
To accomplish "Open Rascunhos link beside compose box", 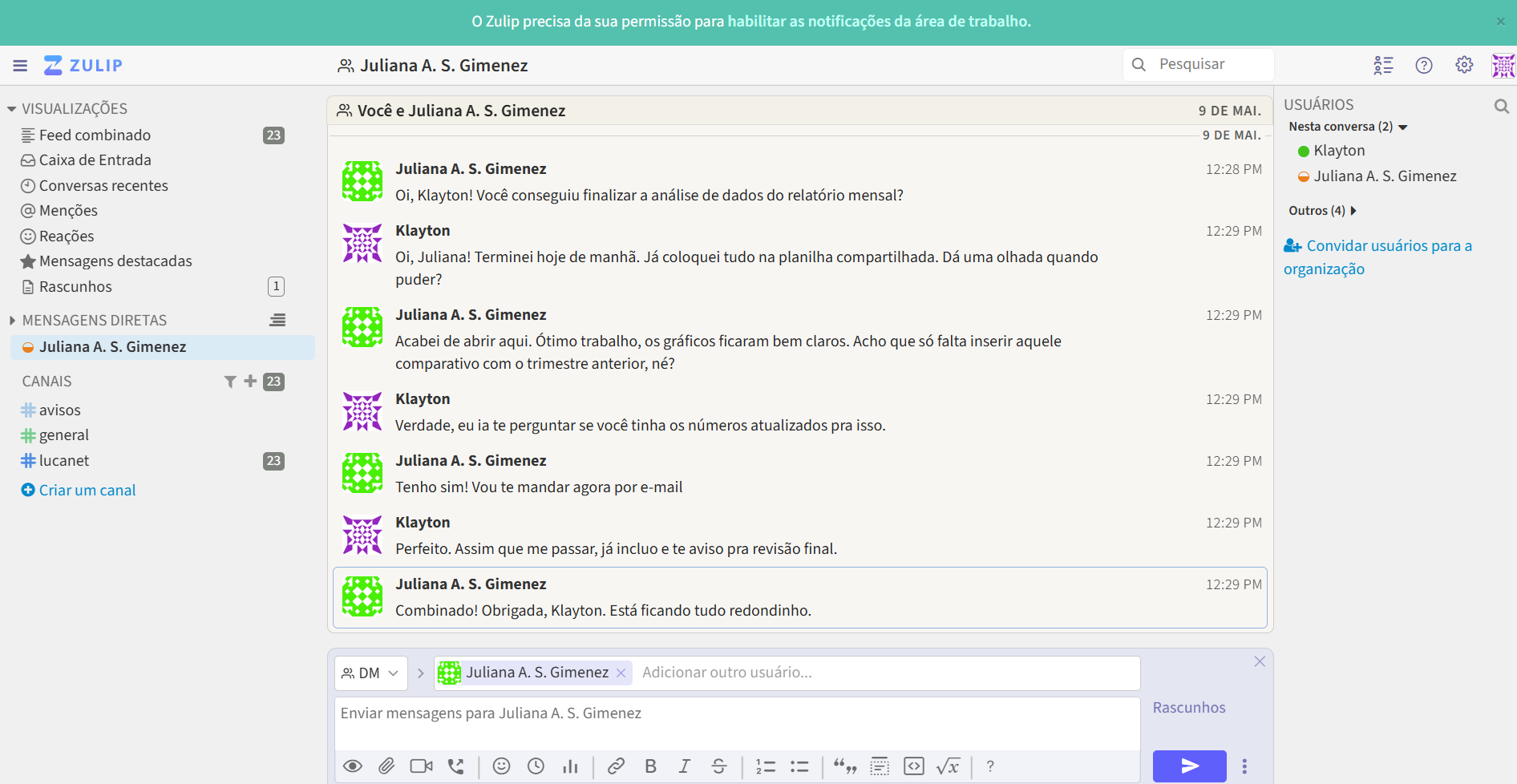I will point(1188,708).
